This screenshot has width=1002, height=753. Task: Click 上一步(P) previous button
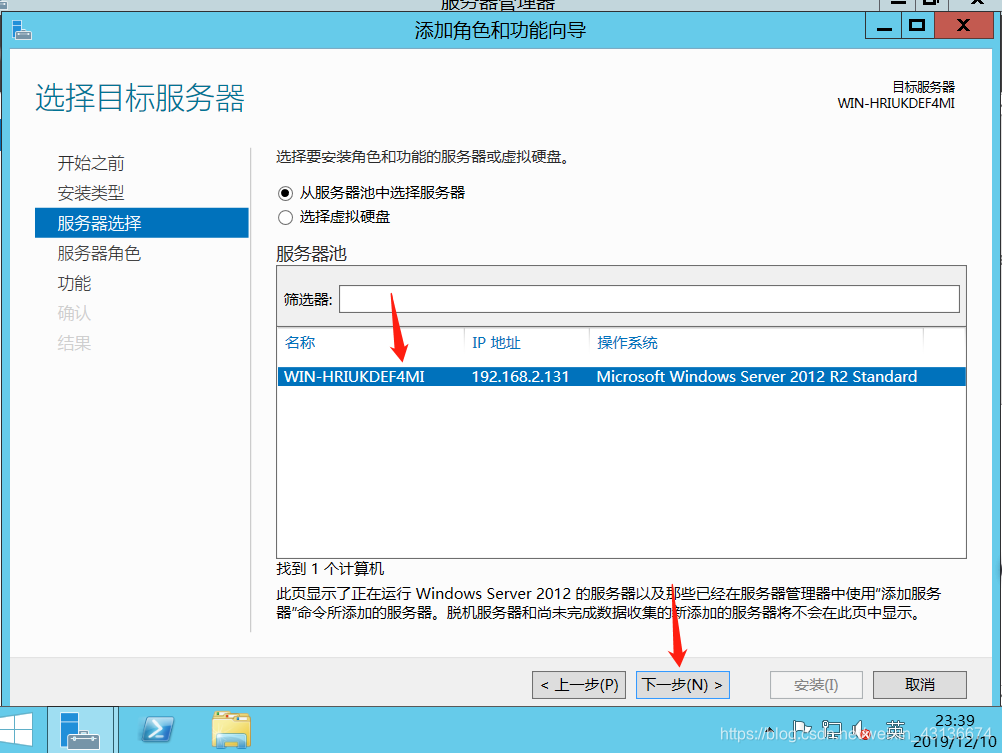pos(578,685)
